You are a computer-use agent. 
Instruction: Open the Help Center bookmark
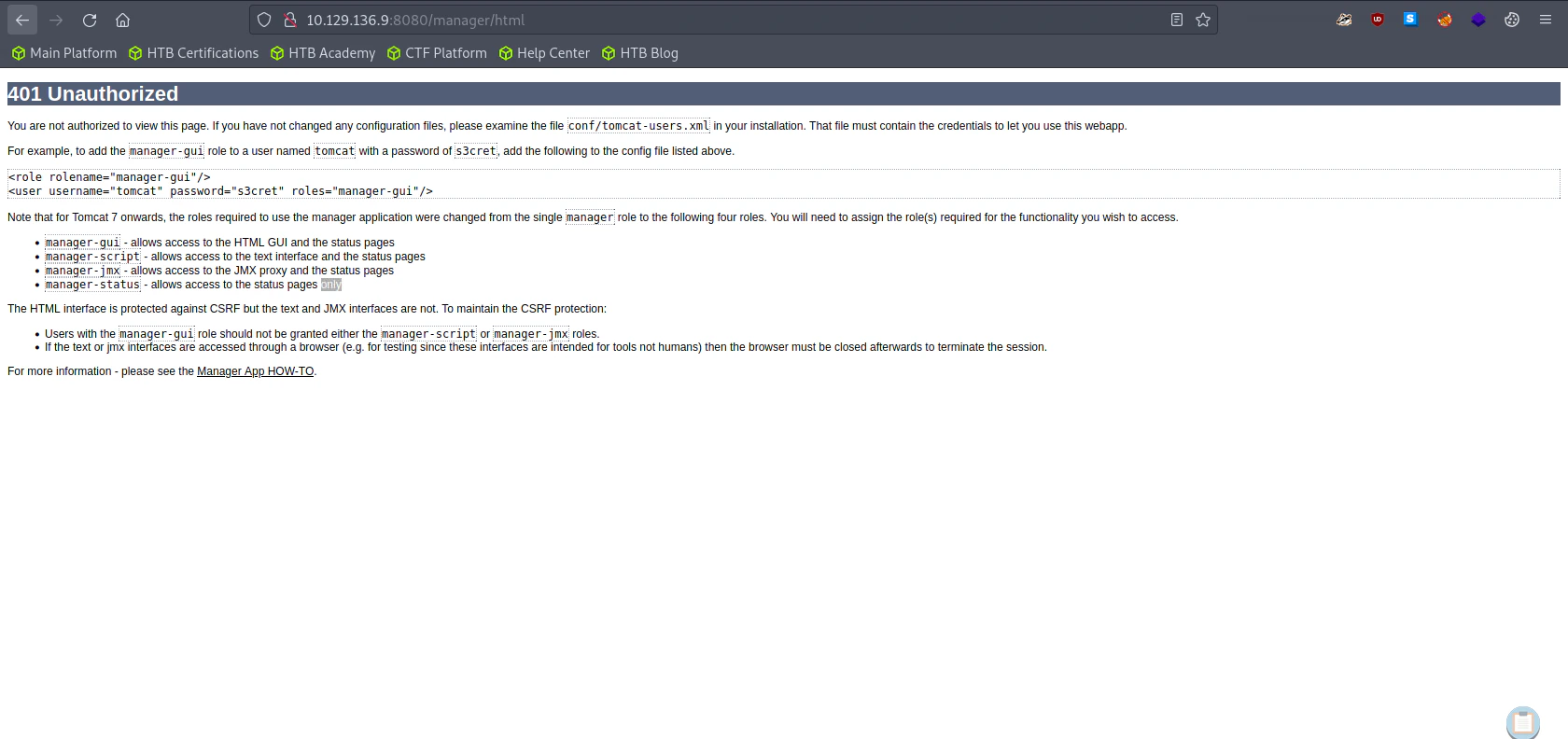point(544,53)
